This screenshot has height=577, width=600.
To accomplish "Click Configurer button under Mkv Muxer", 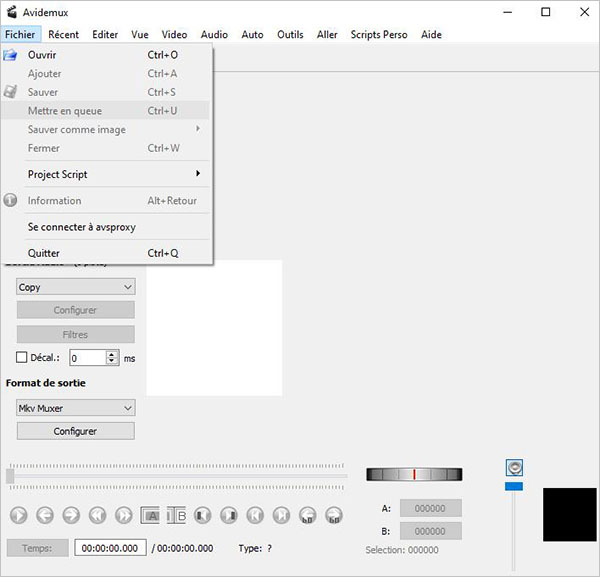I will [76, 431].
